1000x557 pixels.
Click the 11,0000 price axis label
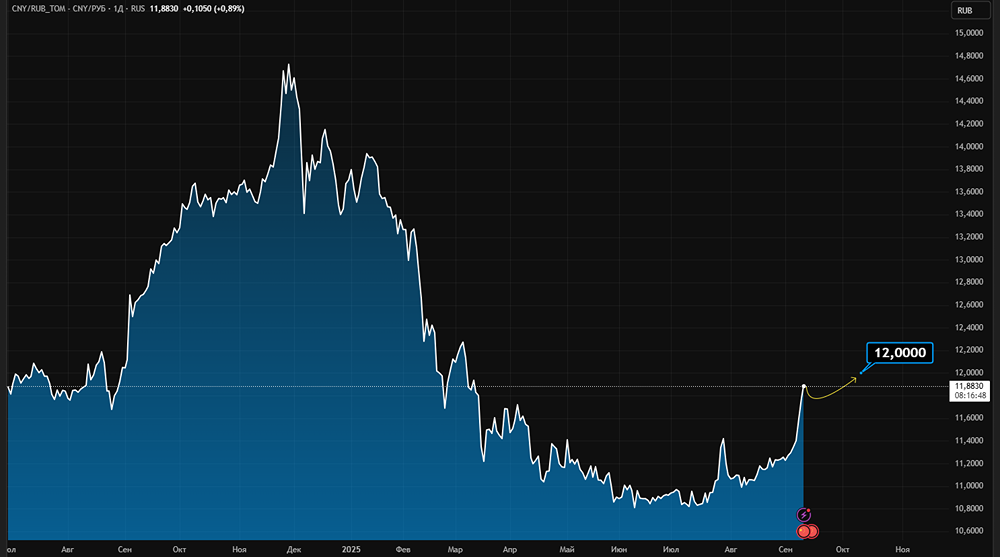click(x=969, y=486)
